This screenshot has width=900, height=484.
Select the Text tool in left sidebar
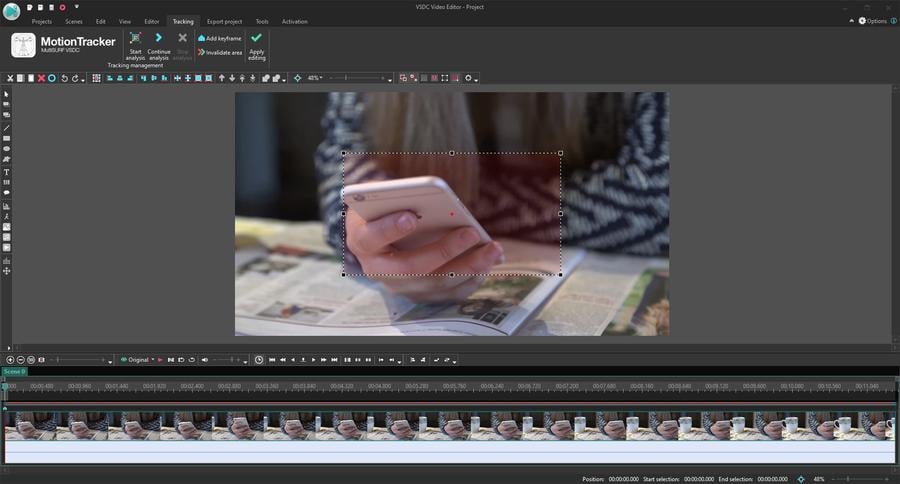click(6, 172)
